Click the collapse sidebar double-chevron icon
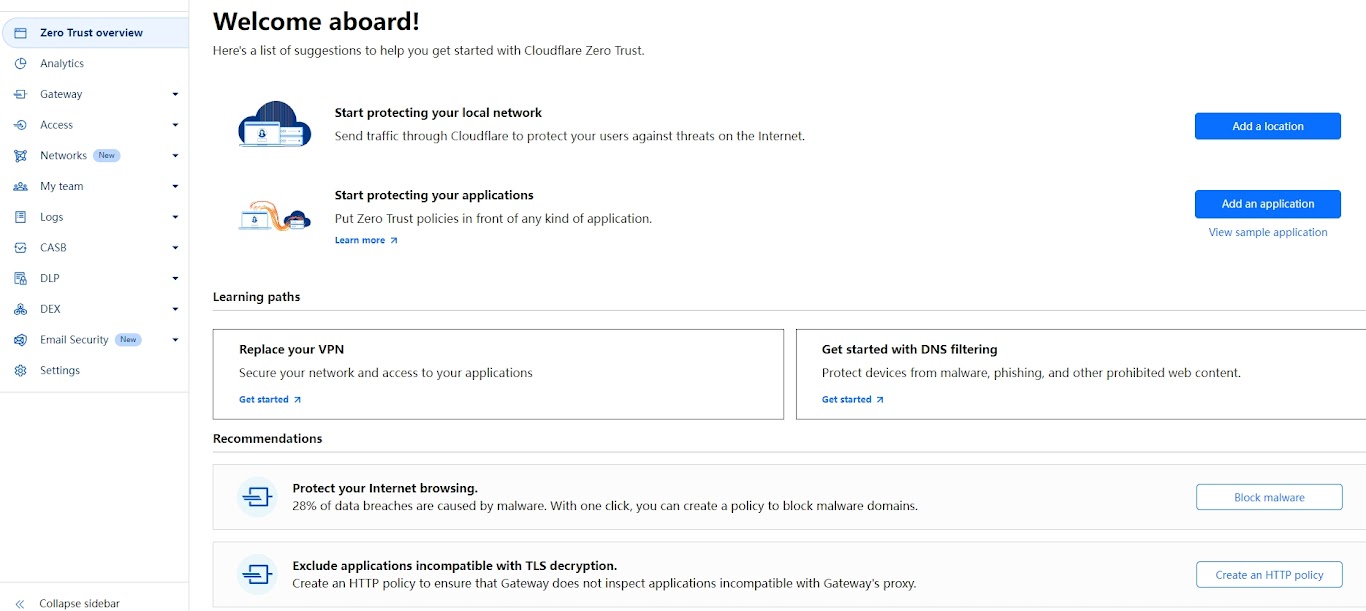Screen dimensions: 1366x611 (x=20, y=604)
